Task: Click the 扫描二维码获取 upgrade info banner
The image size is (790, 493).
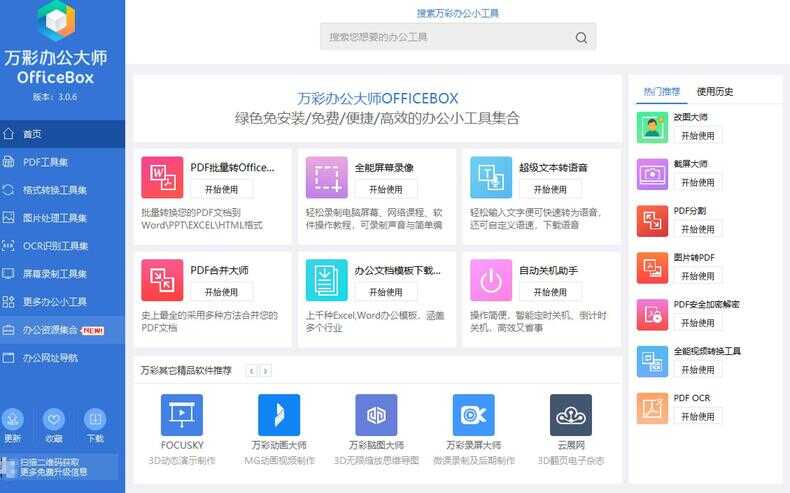Action: [x=59, y=467]
